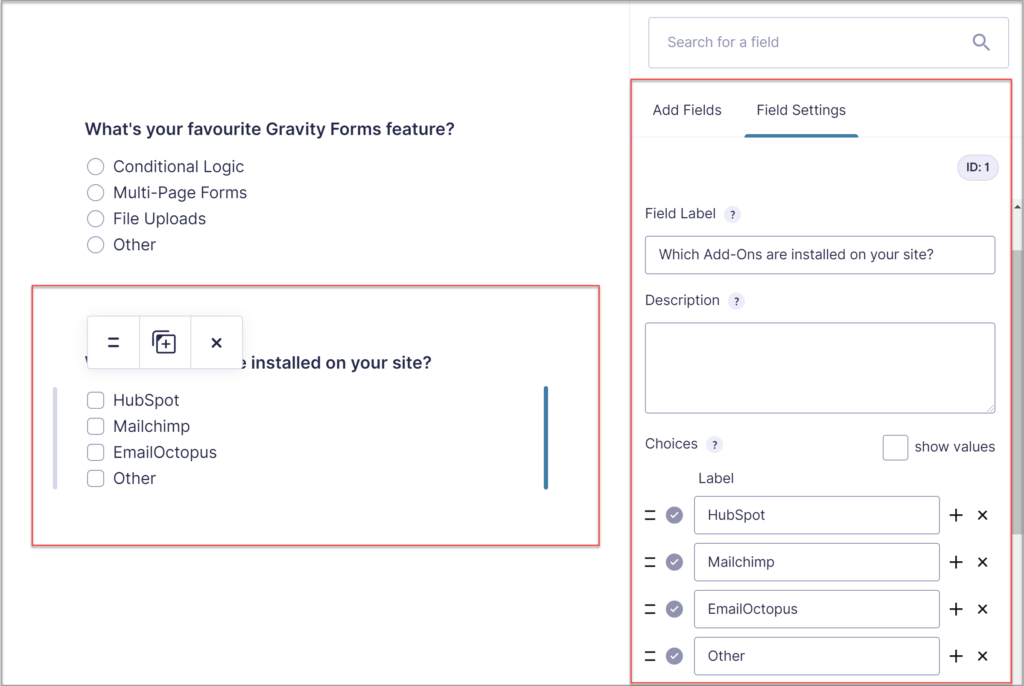Click the help icon next to Choices

[712, 444]
